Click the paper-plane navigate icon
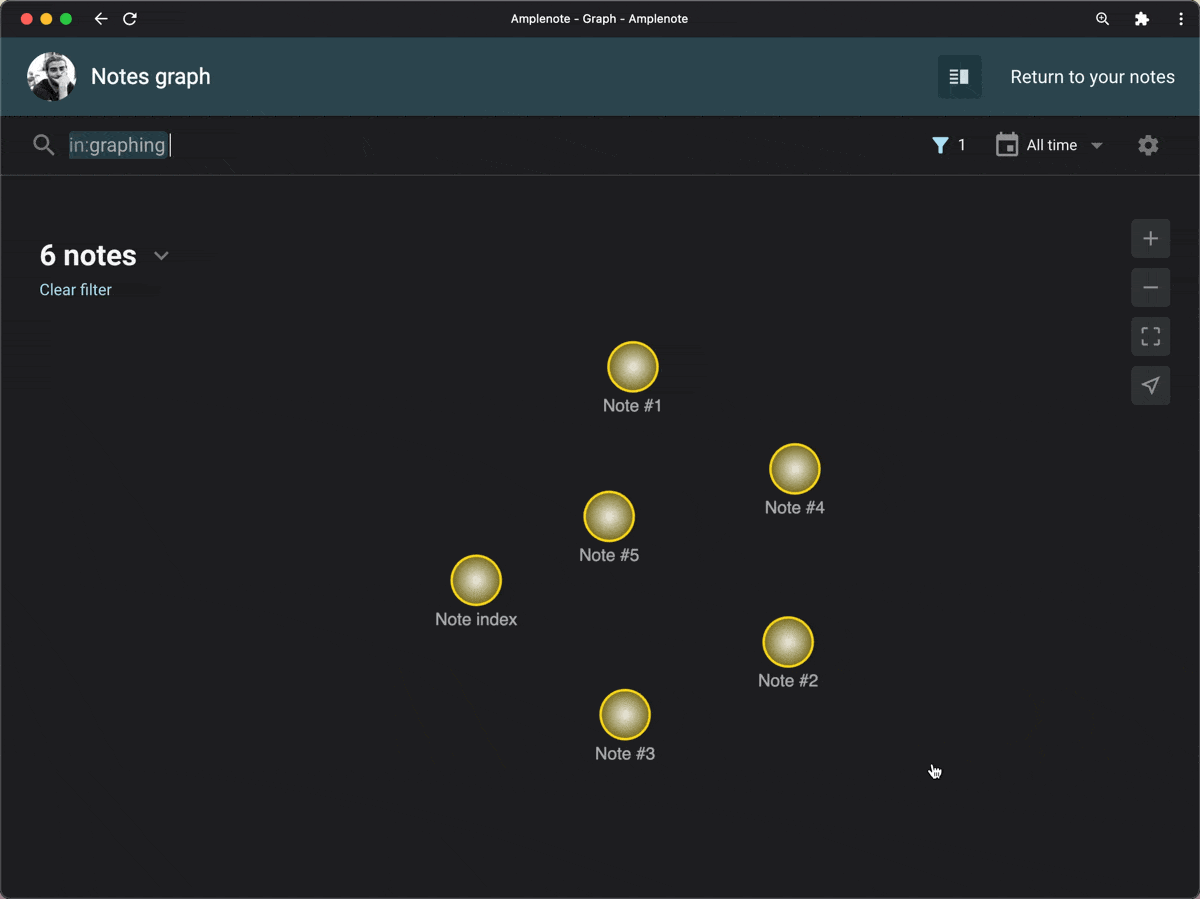The height and width of the screenshot is (899, 1200). [x=1151, y=386]
